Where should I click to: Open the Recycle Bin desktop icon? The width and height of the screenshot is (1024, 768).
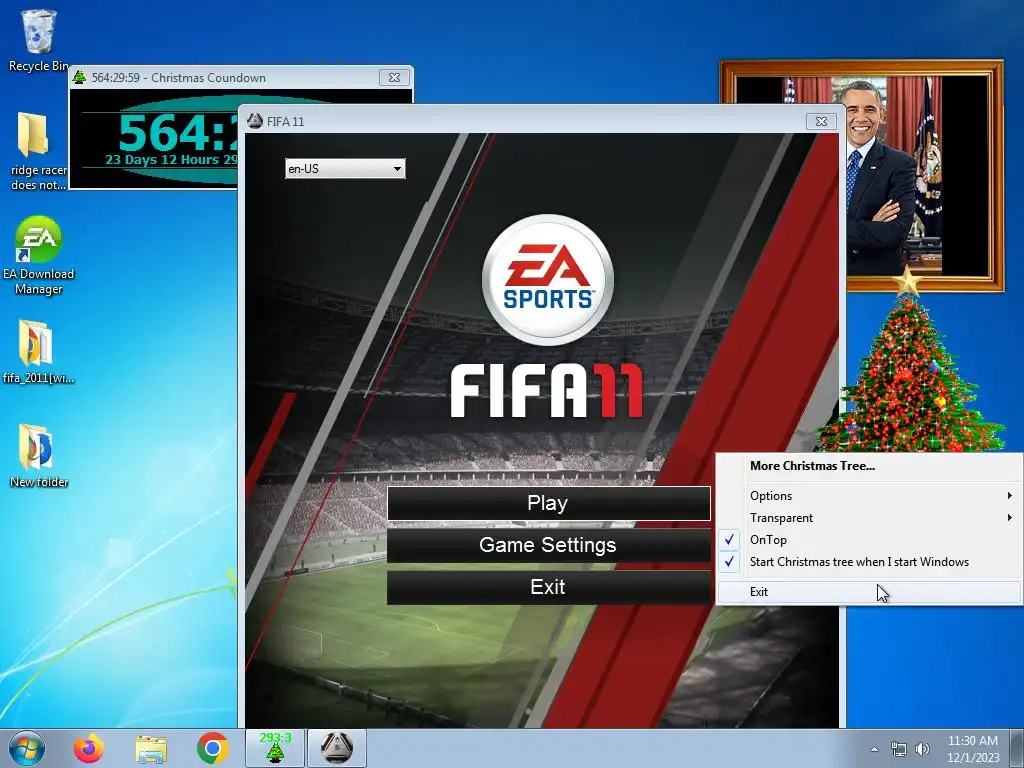pyautogui.click(x=38, y=39)
